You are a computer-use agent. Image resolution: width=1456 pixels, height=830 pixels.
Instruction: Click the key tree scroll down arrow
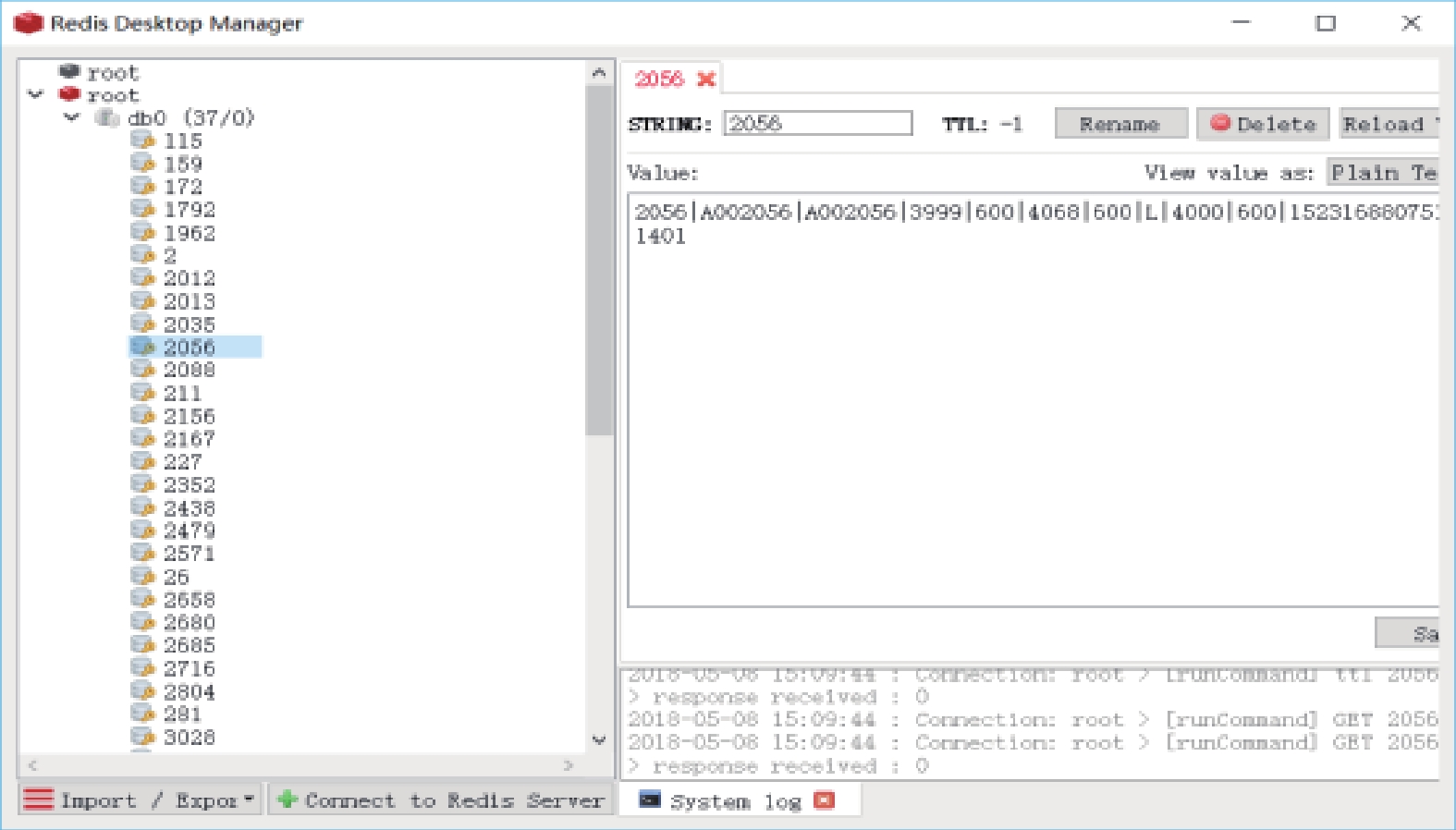(x=599, y=740)
